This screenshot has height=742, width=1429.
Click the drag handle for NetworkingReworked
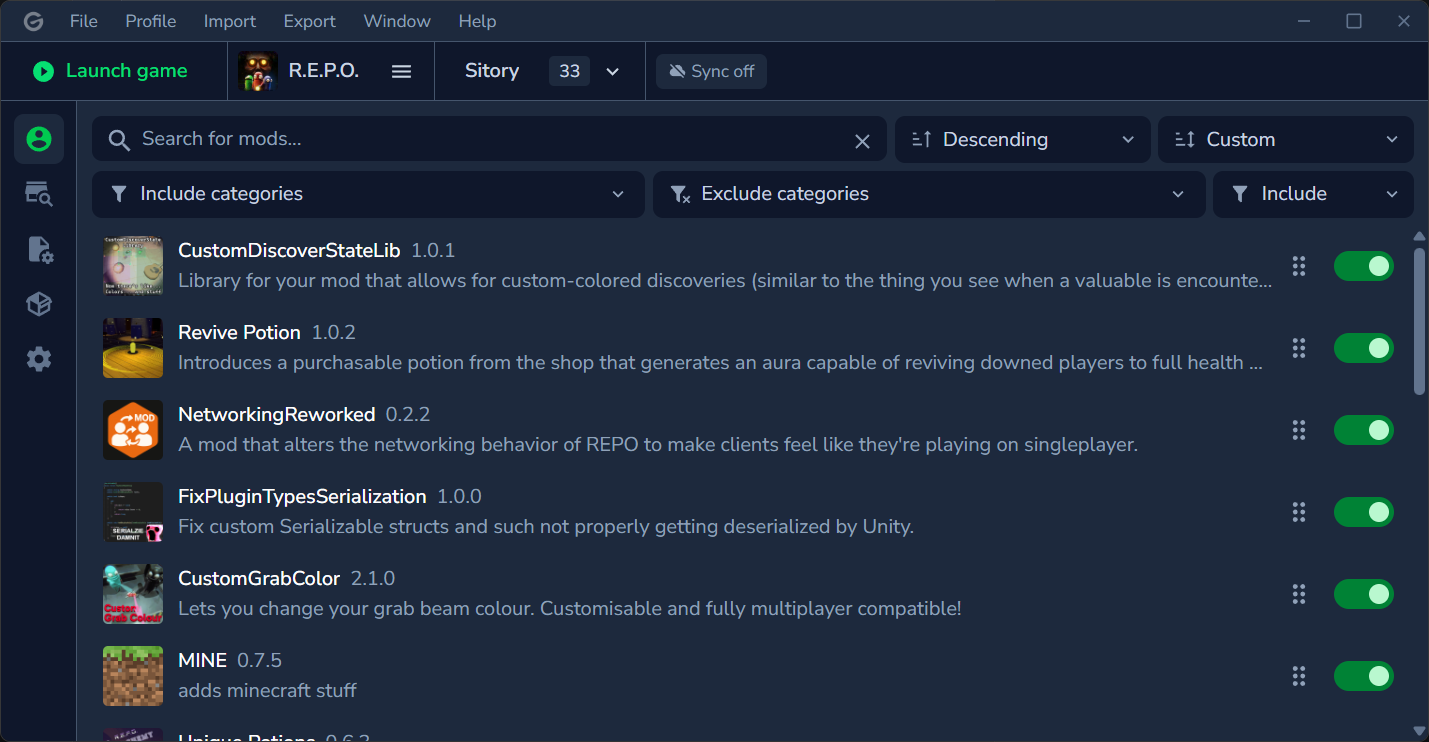coord(1299,430)
